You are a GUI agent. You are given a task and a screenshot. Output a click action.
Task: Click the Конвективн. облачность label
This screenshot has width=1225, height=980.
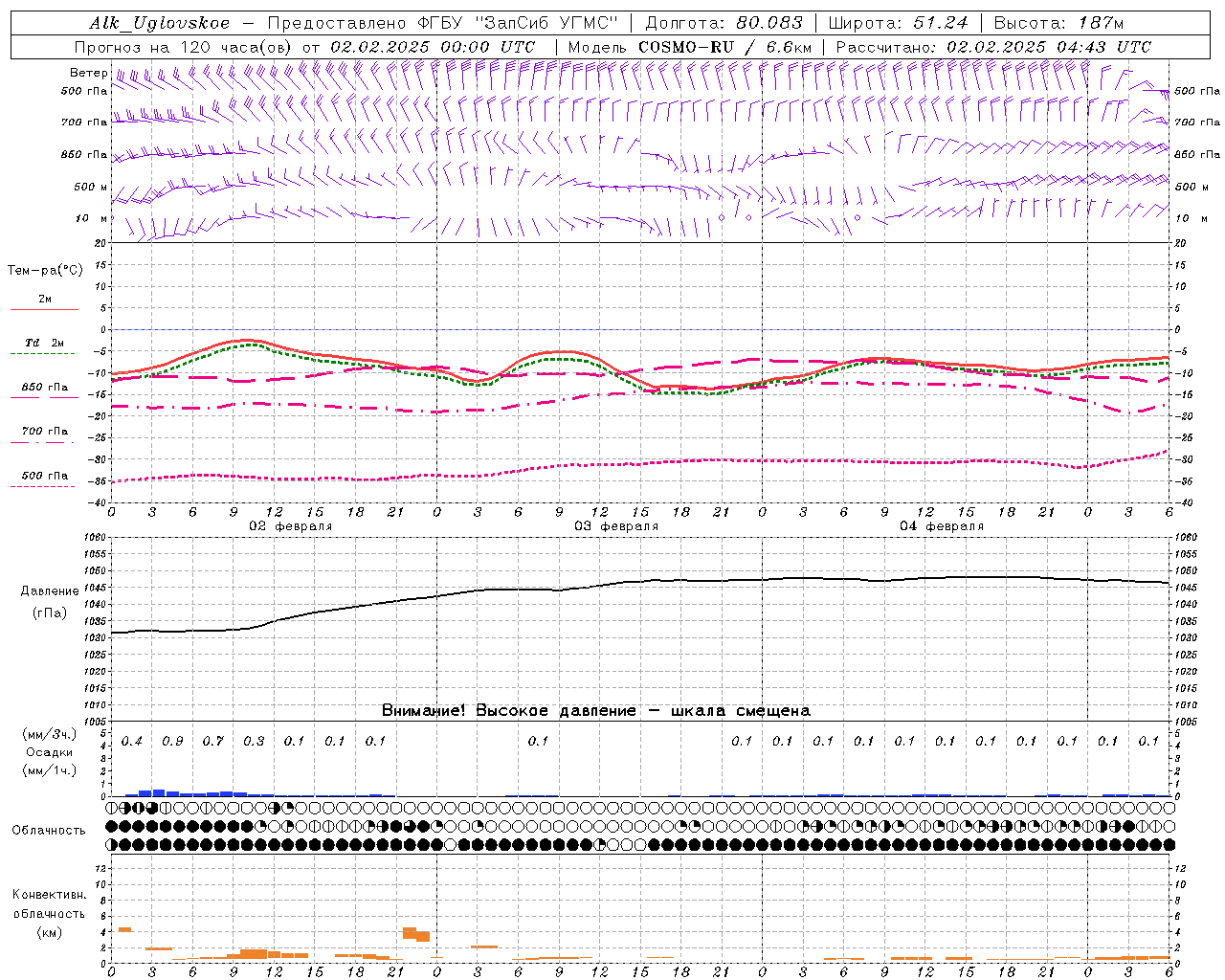[49, 904]
